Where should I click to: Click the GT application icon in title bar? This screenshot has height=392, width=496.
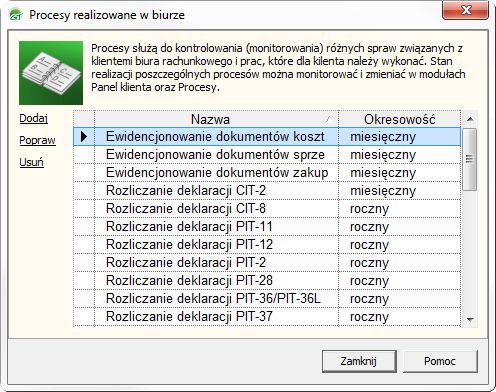tap(16, 15)
